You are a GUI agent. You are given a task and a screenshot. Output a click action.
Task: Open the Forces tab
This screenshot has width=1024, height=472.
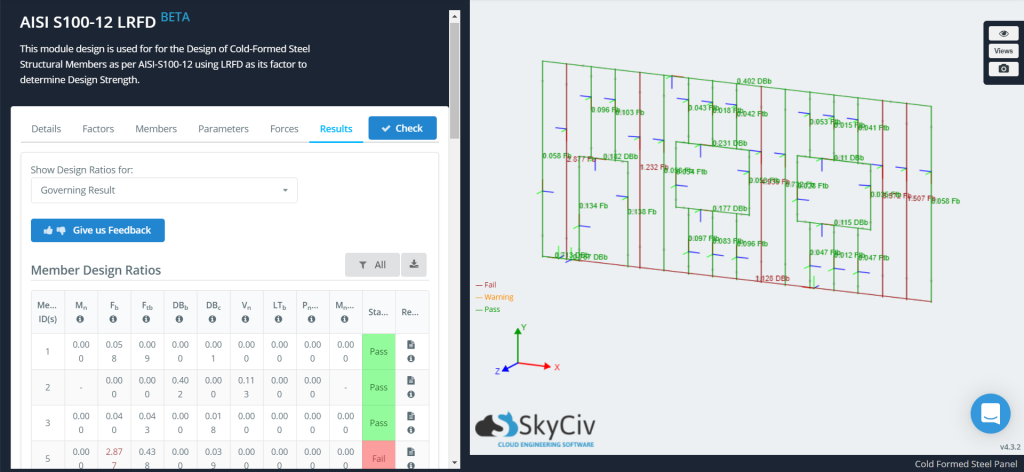click(x=284, y=129)
